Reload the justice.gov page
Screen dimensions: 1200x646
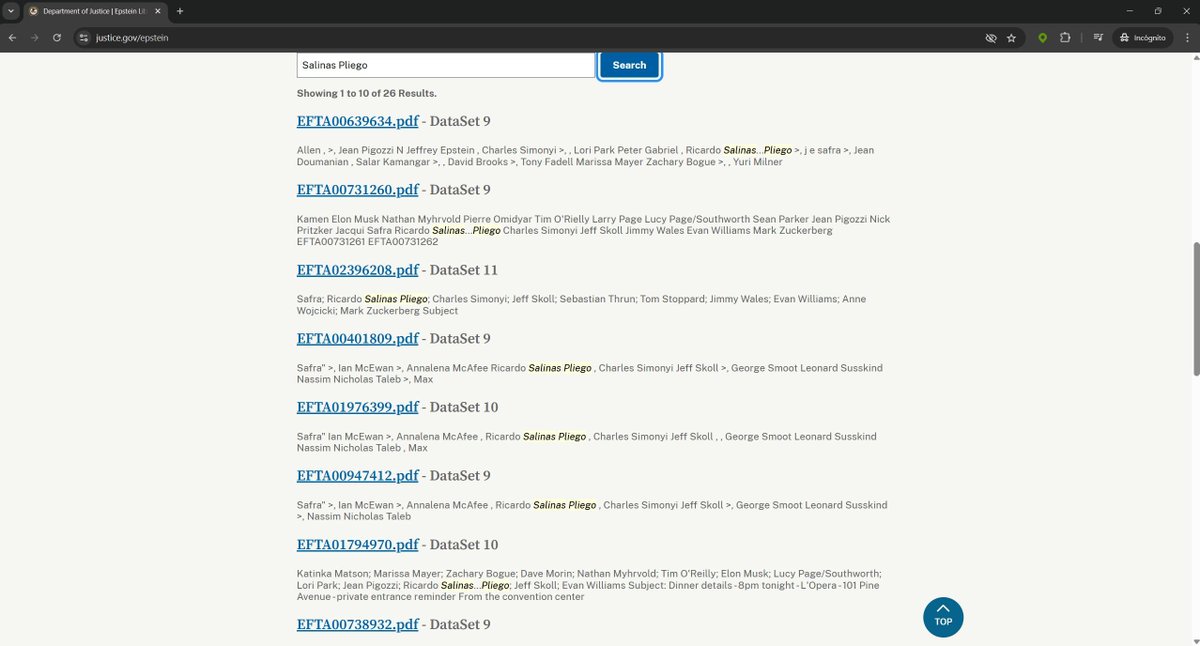57,37
